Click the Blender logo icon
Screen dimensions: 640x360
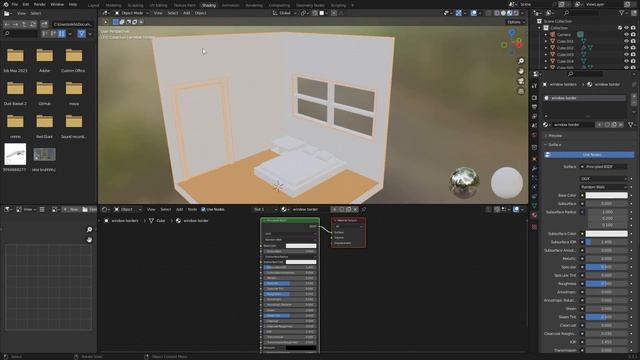tap(6, 4)
